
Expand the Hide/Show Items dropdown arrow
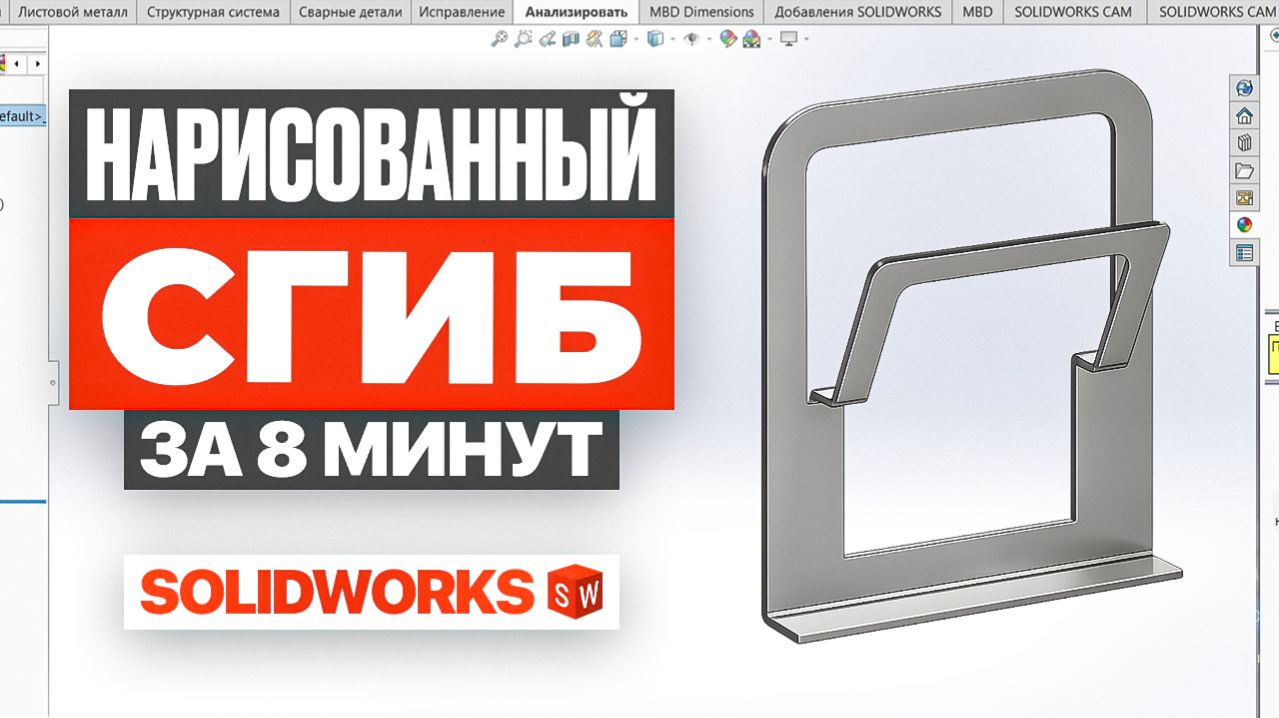pos(710,40)
